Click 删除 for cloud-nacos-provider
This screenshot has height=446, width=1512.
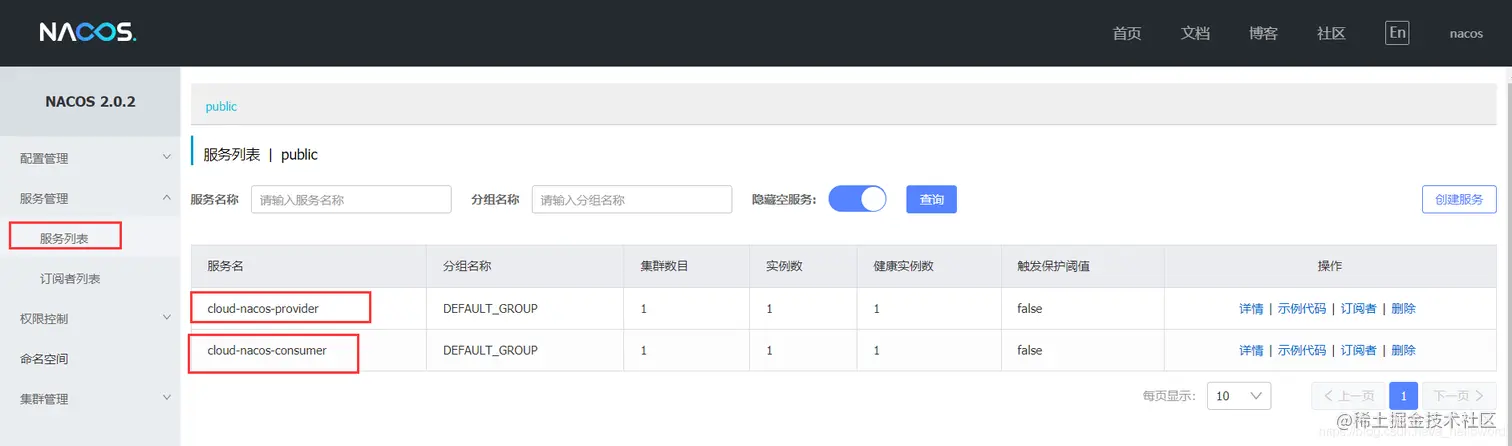(1403, 308)
